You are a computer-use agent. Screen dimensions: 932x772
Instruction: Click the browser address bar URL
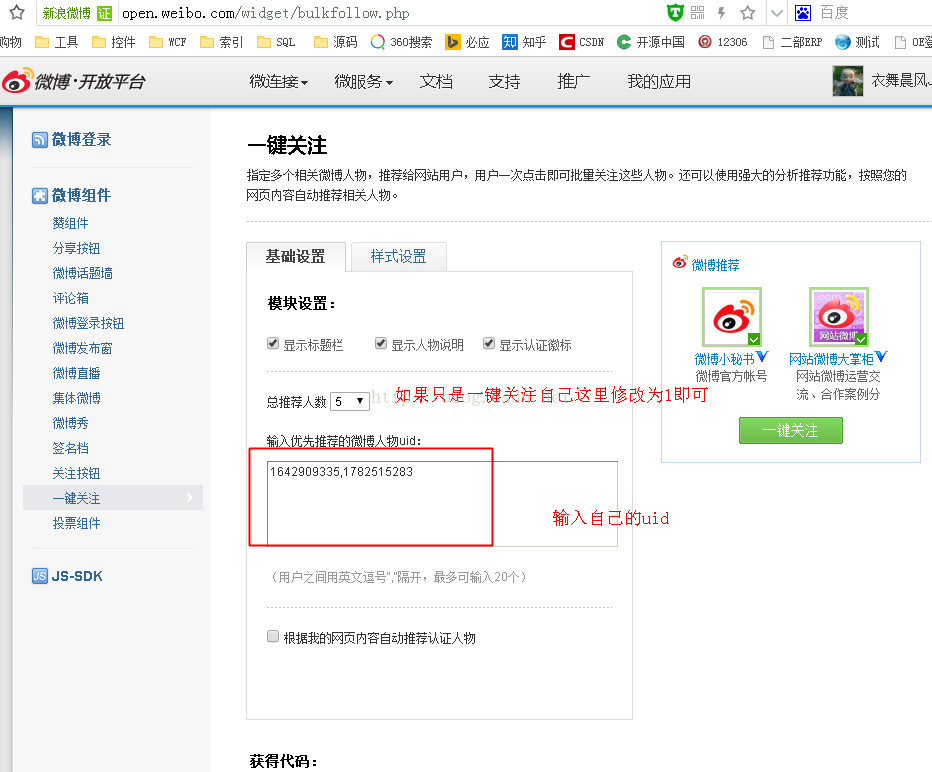pos(266,13)
